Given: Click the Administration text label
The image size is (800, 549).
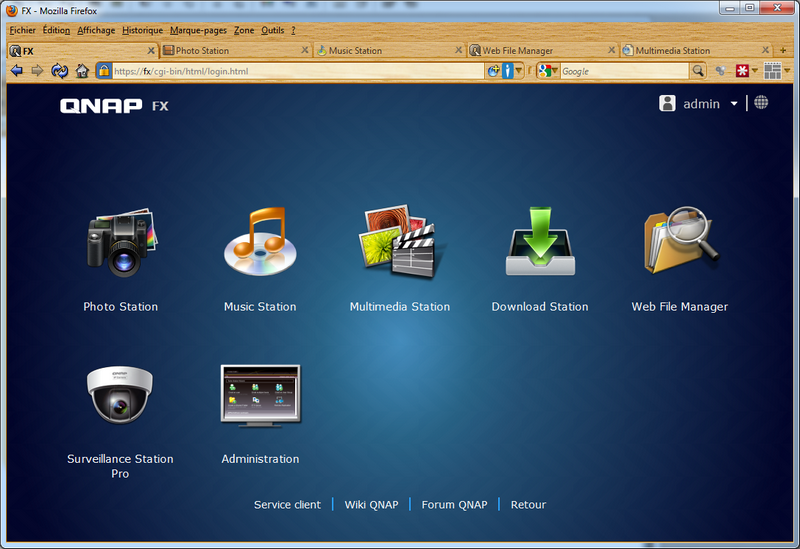Looking at the screenshot, I should [x=260, y=459].
